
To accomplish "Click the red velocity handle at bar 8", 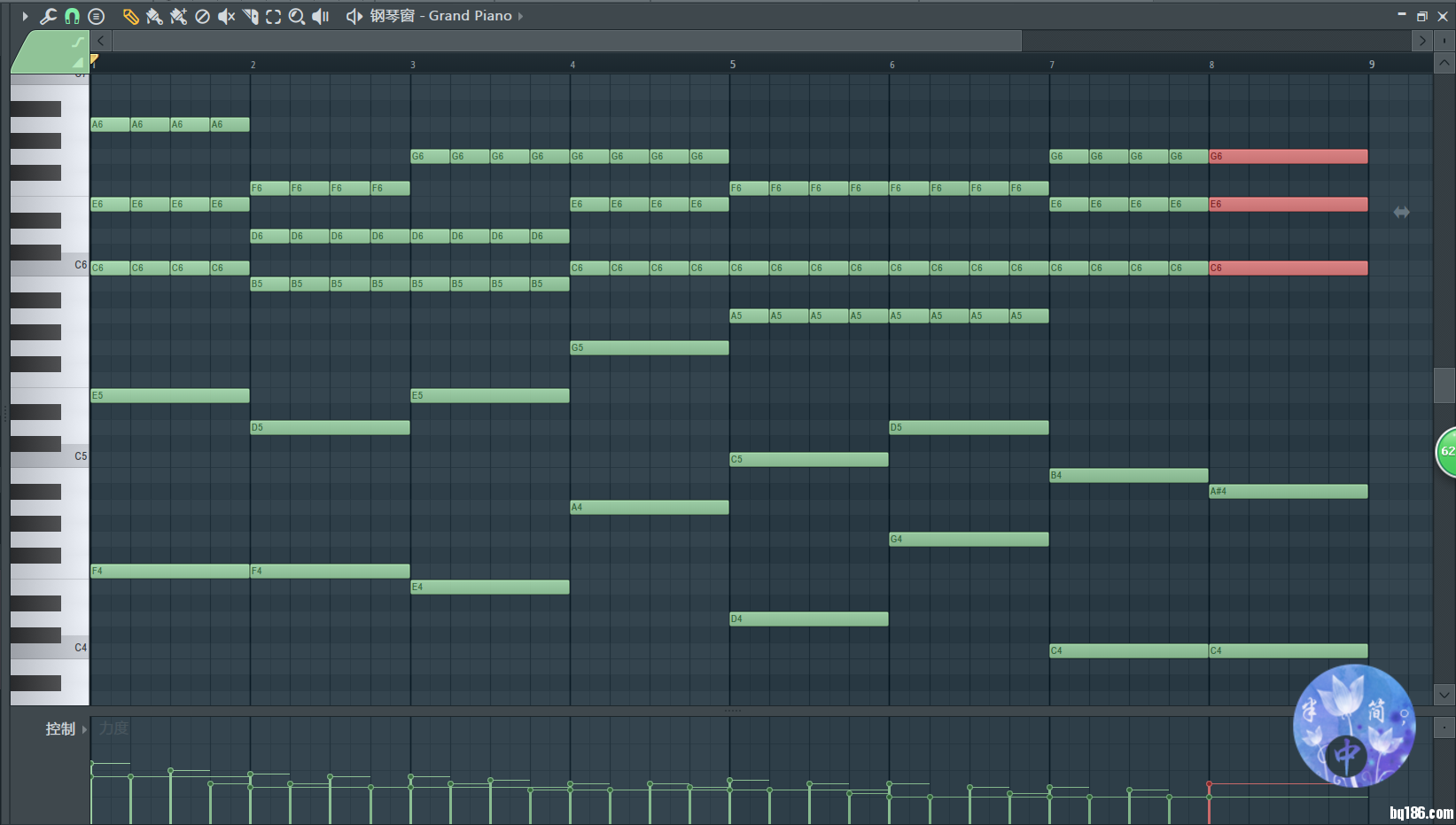I will pyautogui.click(x=1209, y=784).
